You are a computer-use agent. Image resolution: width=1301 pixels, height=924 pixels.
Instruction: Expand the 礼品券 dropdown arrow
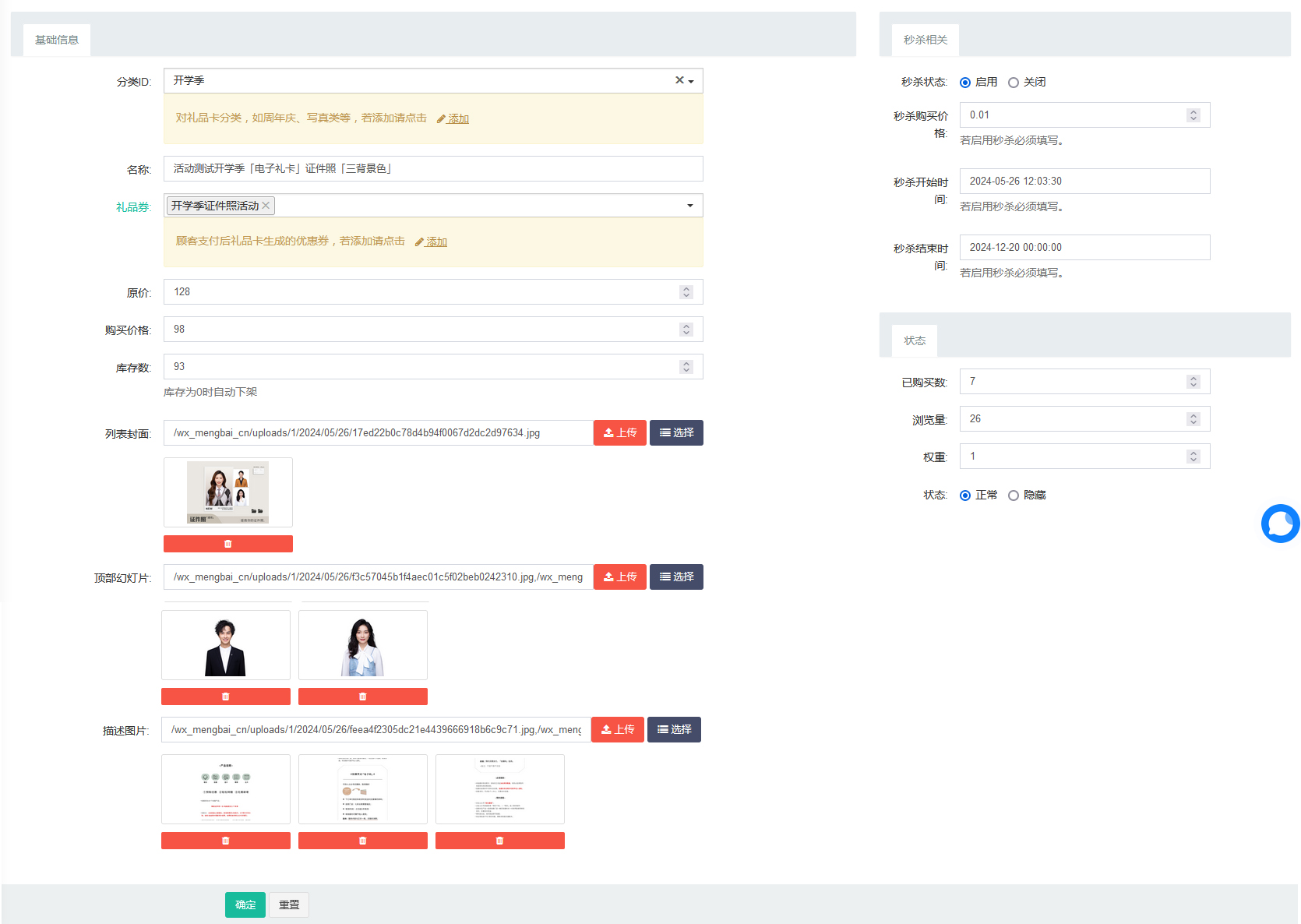click(x=689, y=206)
